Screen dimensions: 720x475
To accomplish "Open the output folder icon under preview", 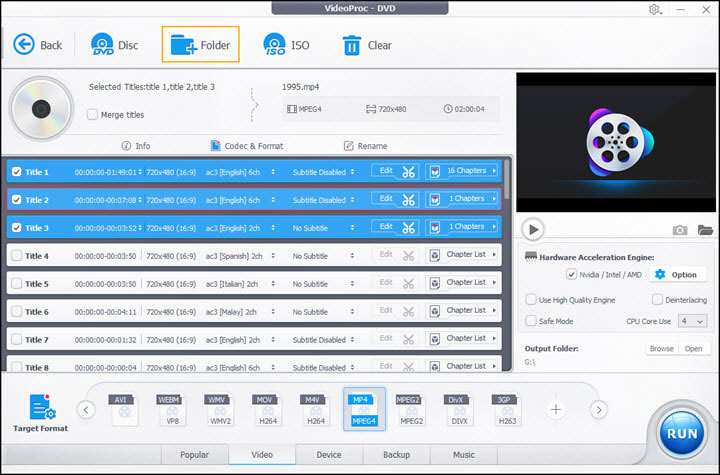I will tap(705, 230).
